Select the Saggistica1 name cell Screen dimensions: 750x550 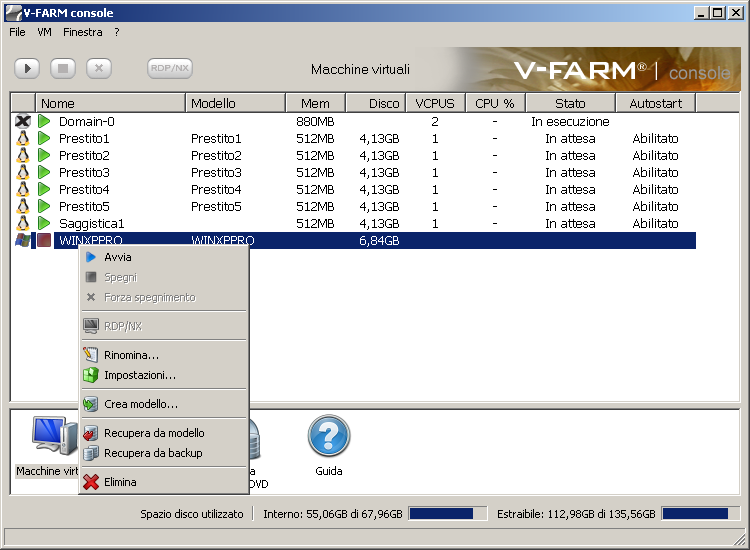coord(91,223)
